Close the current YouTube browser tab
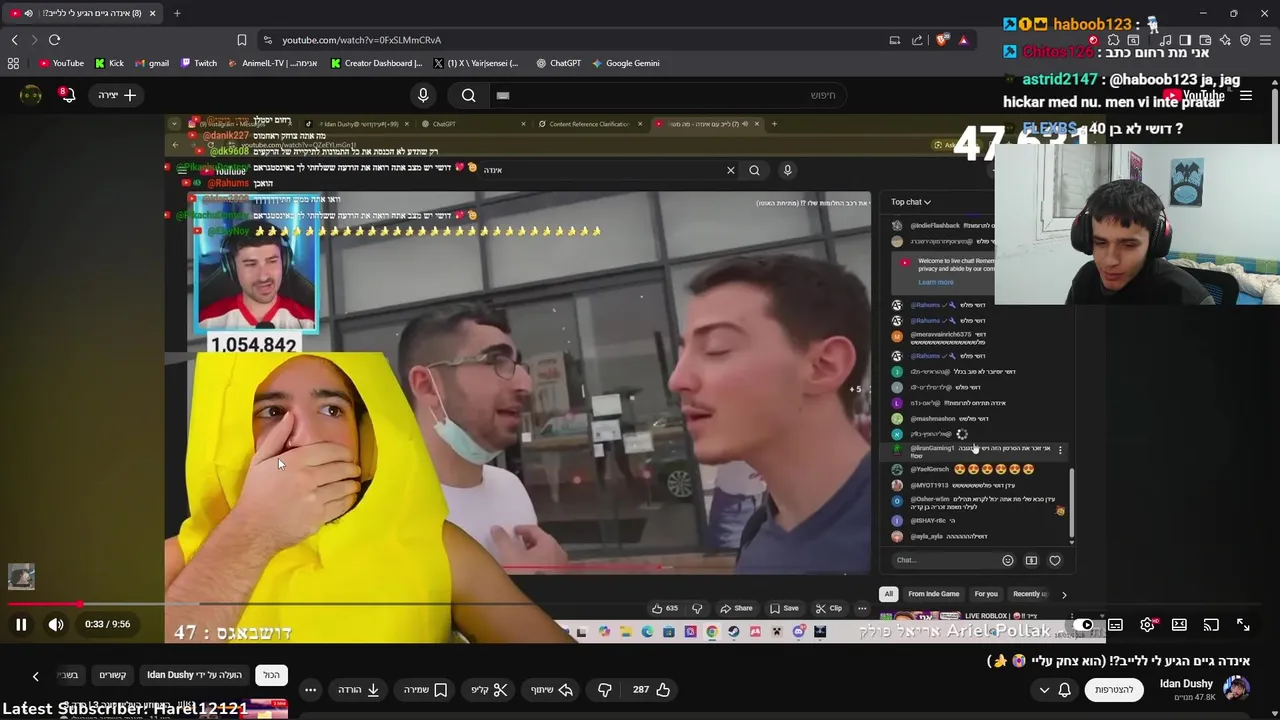 152,13
